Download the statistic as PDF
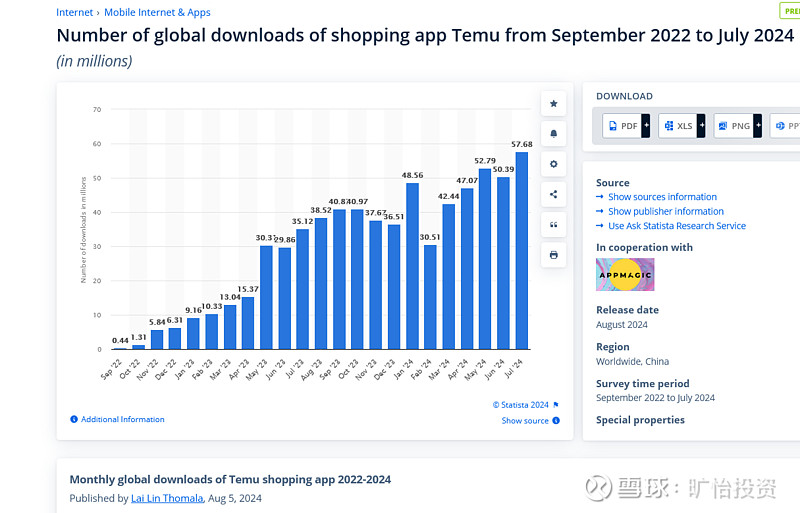The height and width of the screenshot is (513, 800). click(622, 126)
